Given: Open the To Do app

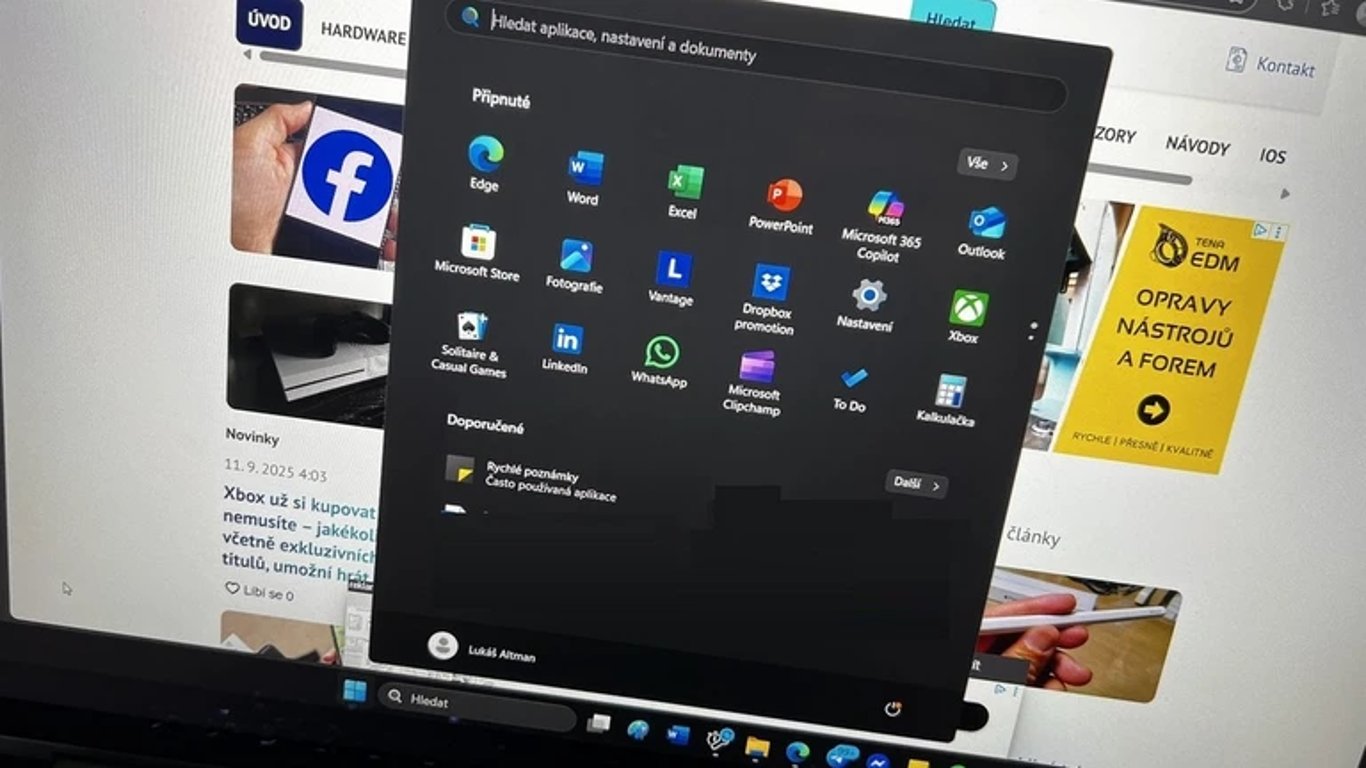Looking at the screenshot, I should 851,388.
